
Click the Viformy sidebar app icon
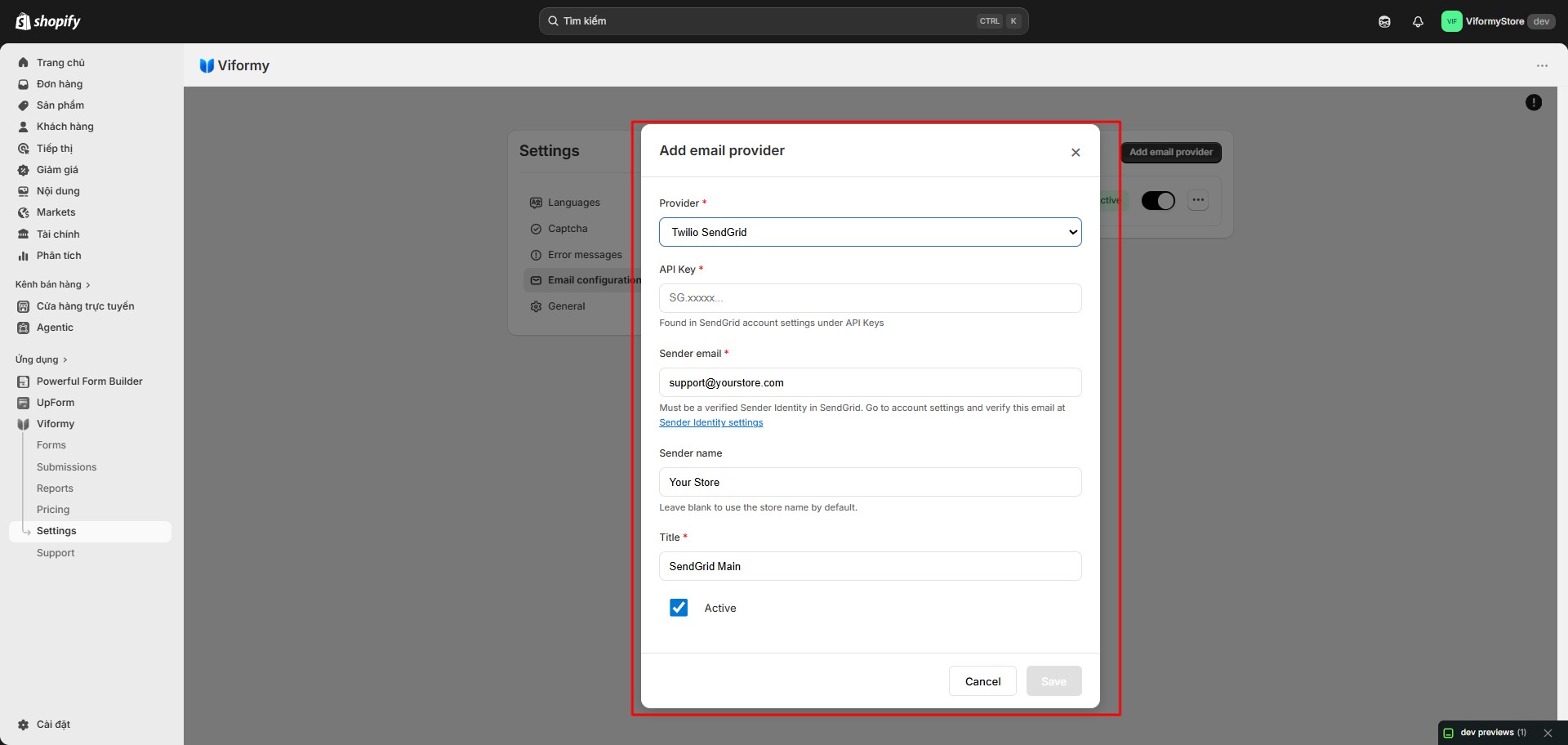24,424
